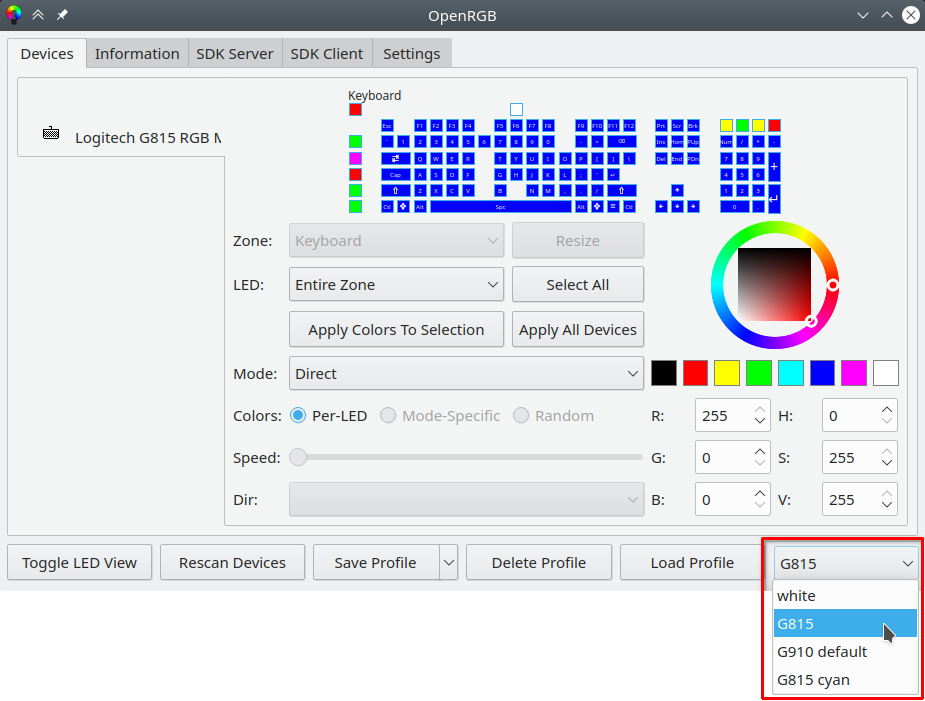Click the Select All button
This screenshot has height=701, width=925.
point(578,284)
